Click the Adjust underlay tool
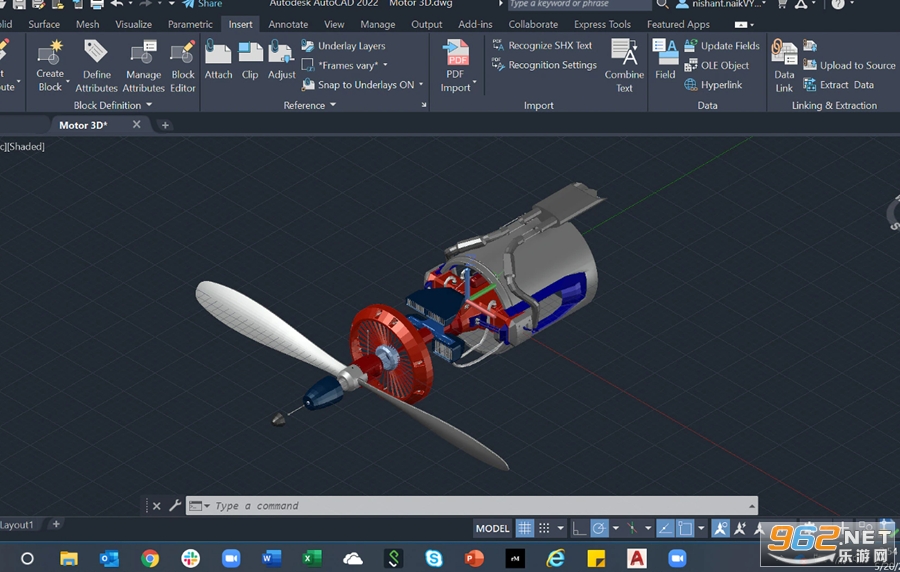Screen dimensions: 900x572 281,60
